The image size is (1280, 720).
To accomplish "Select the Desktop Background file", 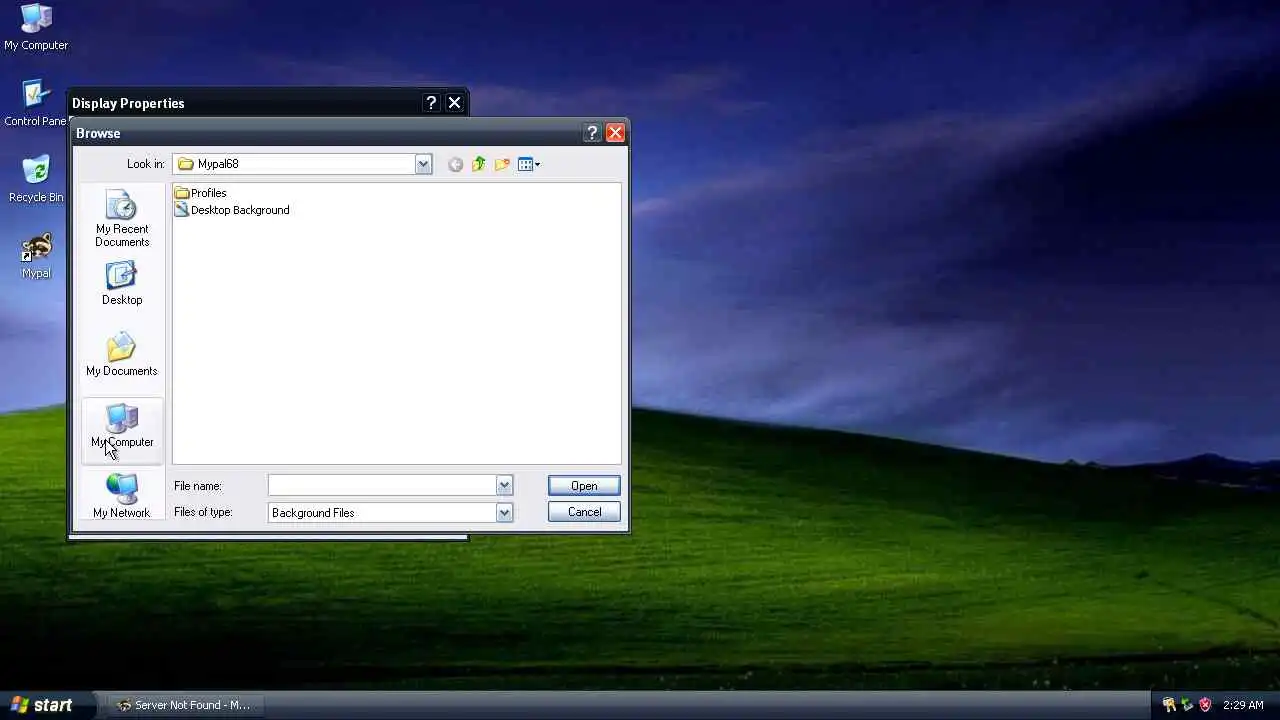I will pyautogui.click(x=232, y=210).
